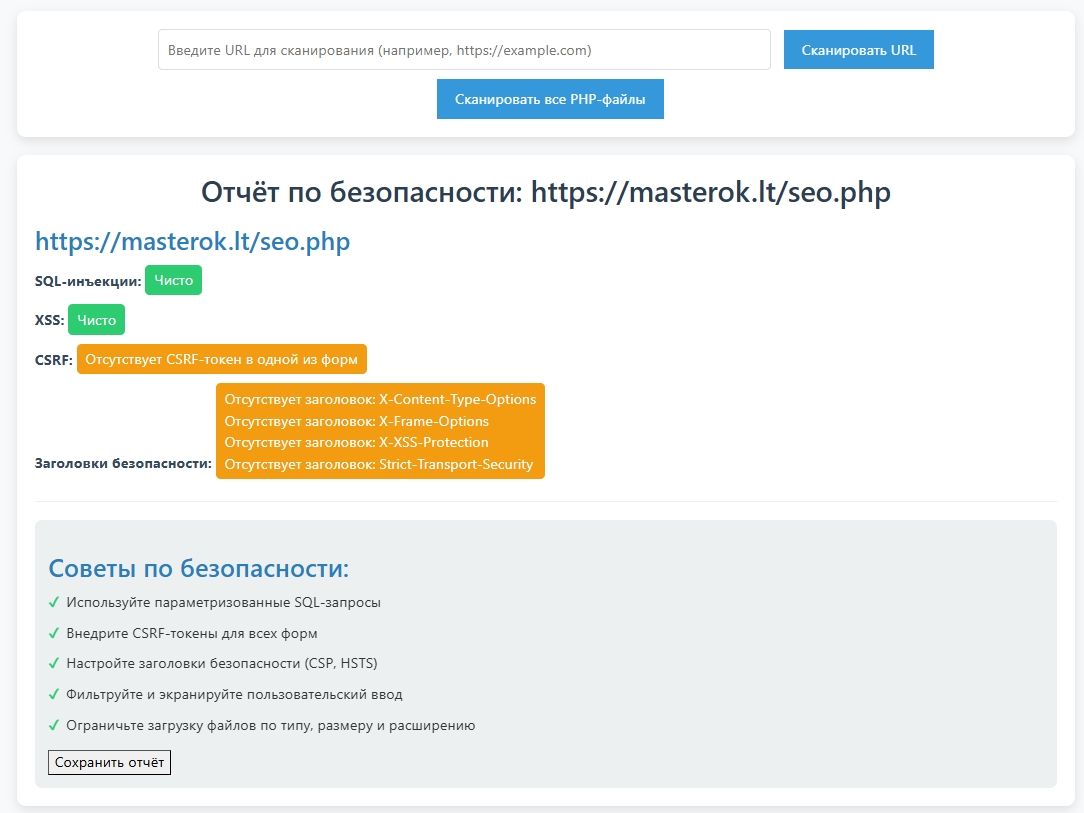Click the "Заголовки безопасности:" label
The width and height of the screenshot is (1084, 813).
(123, 464)
